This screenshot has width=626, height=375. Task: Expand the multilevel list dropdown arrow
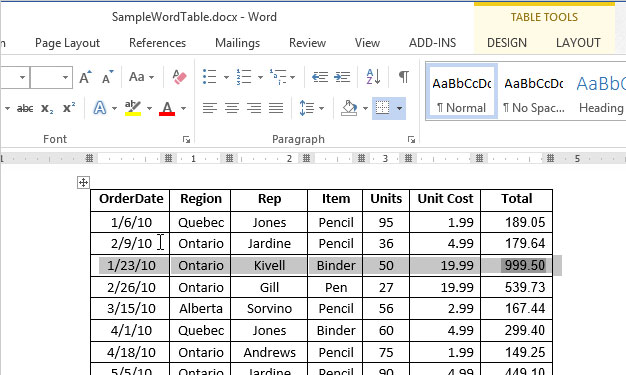293,77
